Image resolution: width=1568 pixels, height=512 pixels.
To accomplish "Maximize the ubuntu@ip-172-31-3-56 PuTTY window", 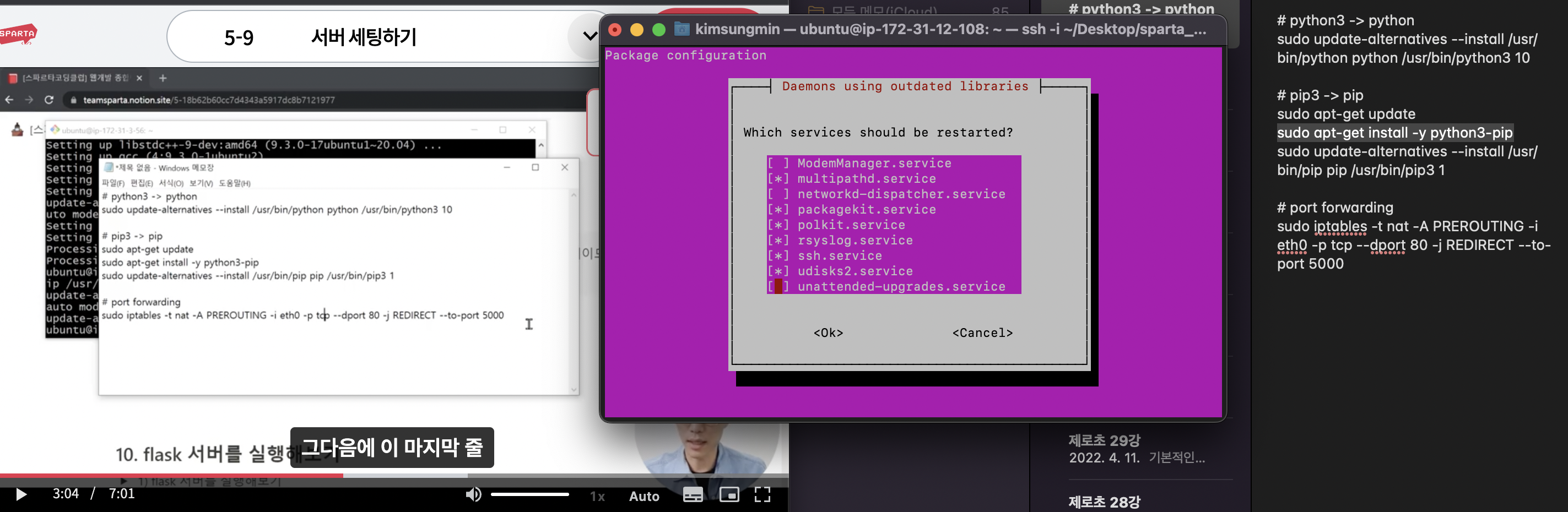I will click(503, 129).
